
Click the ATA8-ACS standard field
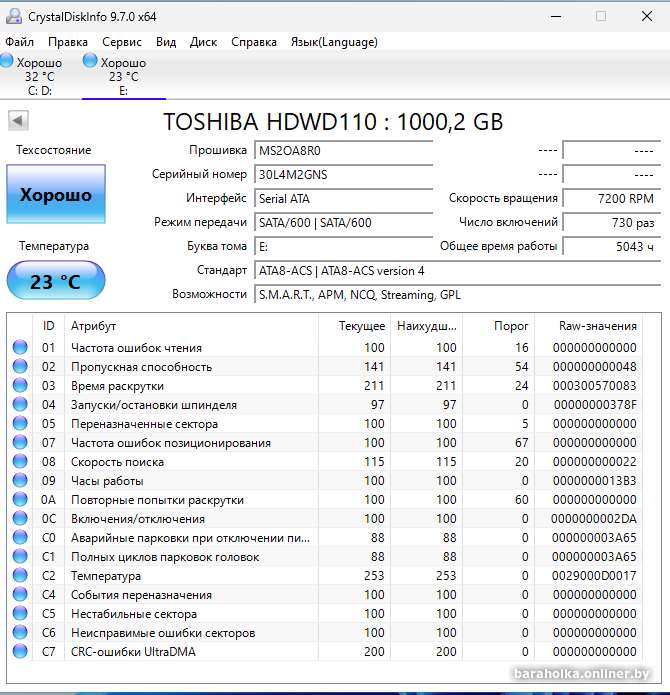[x=457, y=270]
